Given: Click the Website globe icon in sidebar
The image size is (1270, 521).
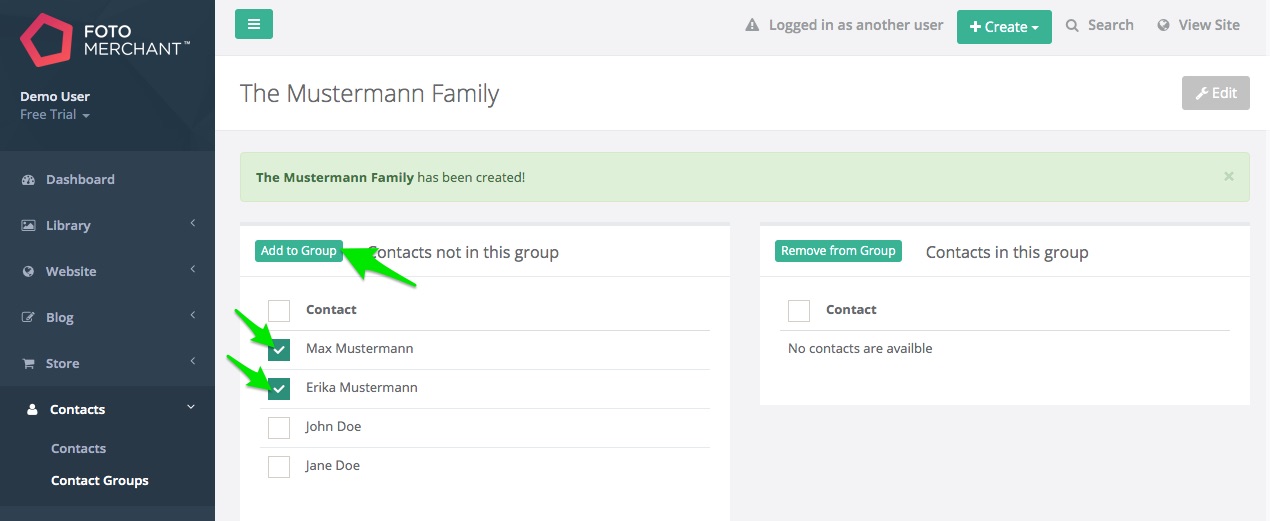Looking at the screenshot, I should (x=29, y=272).
